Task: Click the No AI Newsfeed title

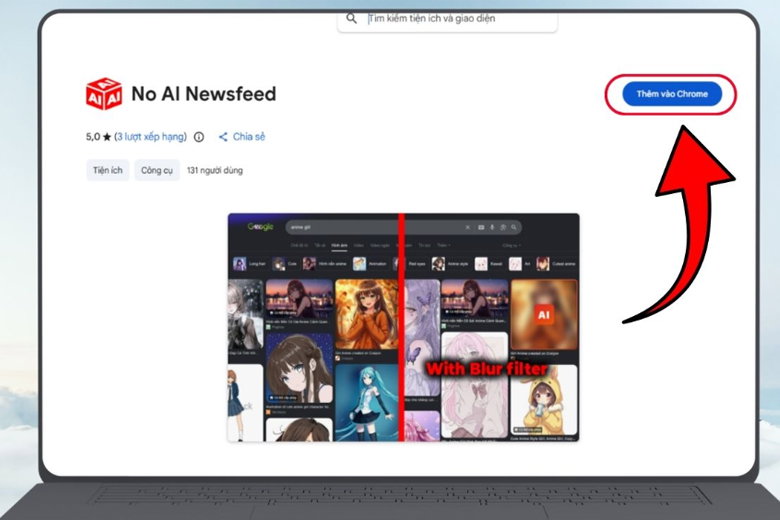Action: click(203, 94)
